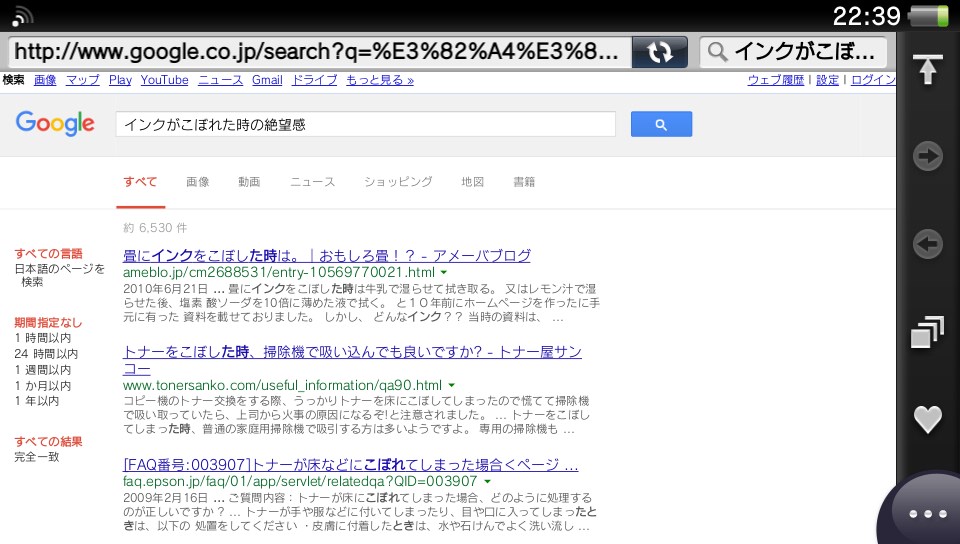
Task: Open the FAQ番号:003907 result title
Action: point(351,464)
